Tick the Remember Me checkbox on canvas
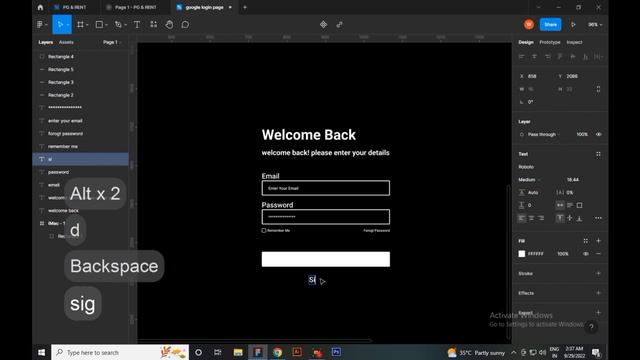640x360 pixels. (264, 231)
